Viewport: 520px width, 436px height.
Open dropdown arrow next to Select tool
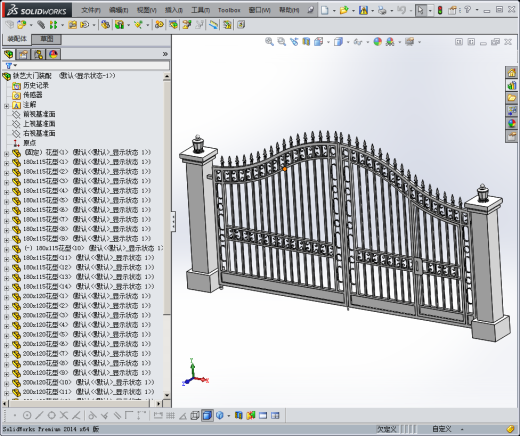click(x=430, y=11)
